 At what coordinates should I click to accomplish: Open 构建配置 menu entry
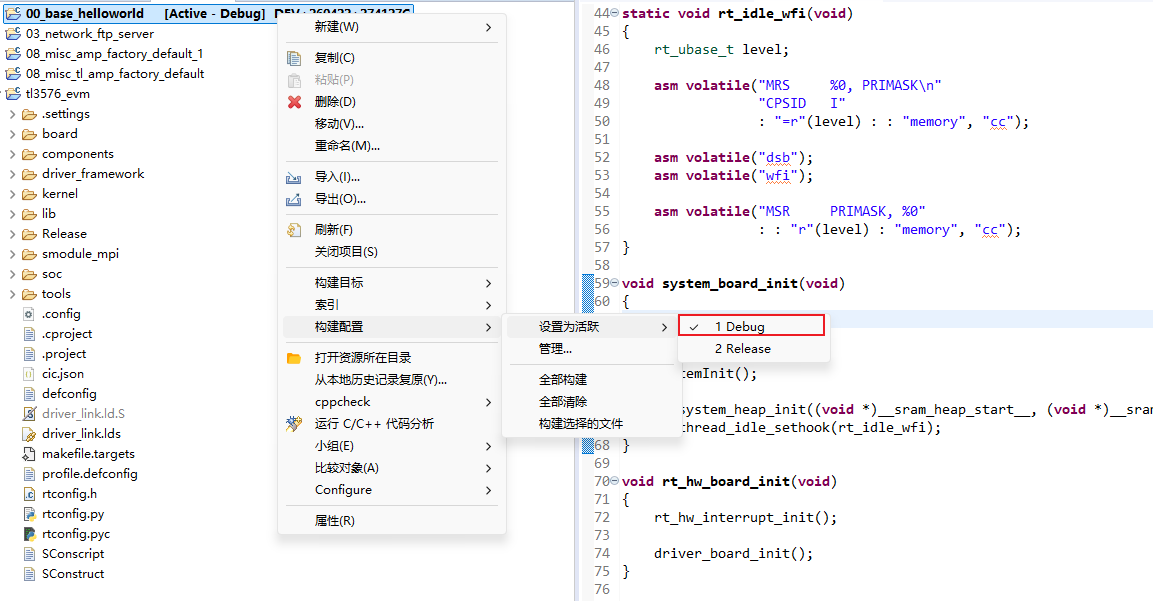click(392, 327)
